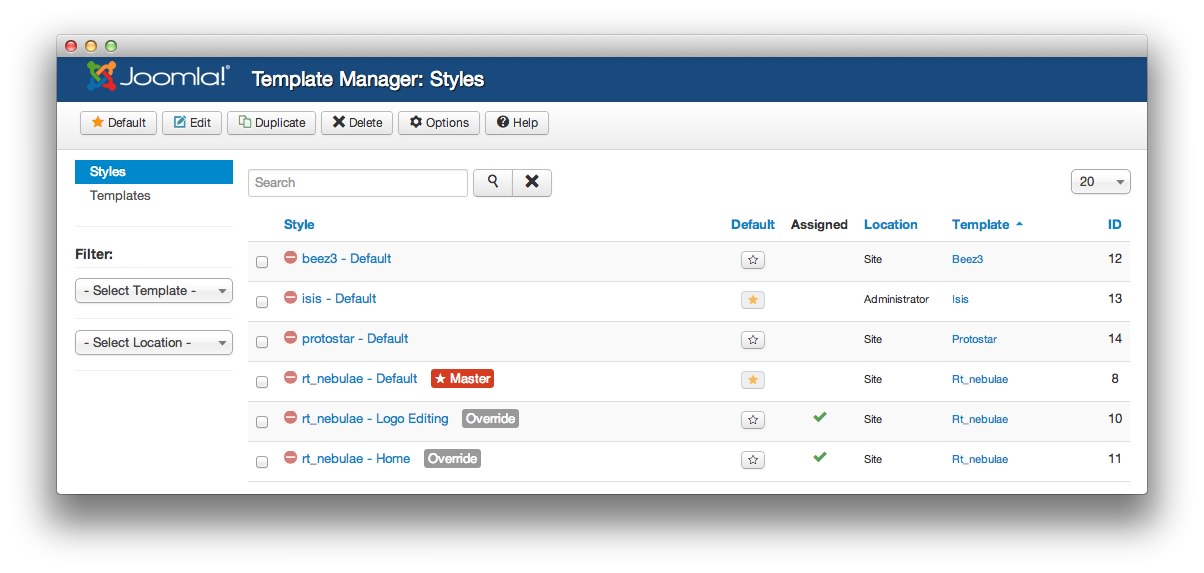Screen dimensions: 1204x573
Task: Click the green checkmark for Logo Editing row
Action: [820, 417]
